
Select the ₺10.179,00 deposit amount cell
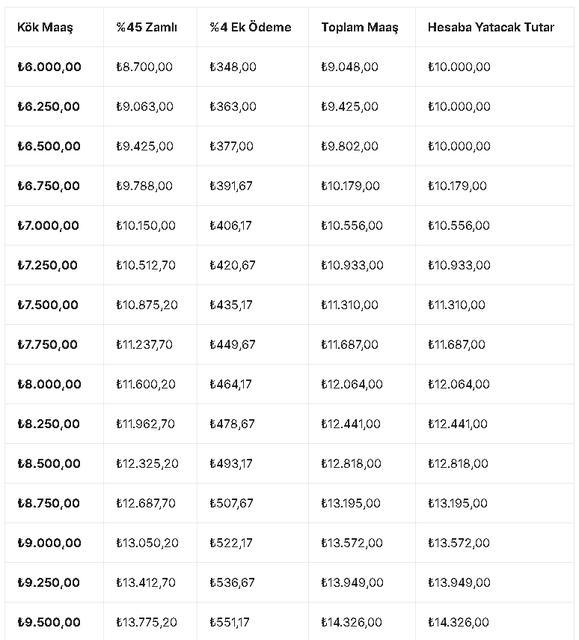pyautogui.click(x=457, y=186)
